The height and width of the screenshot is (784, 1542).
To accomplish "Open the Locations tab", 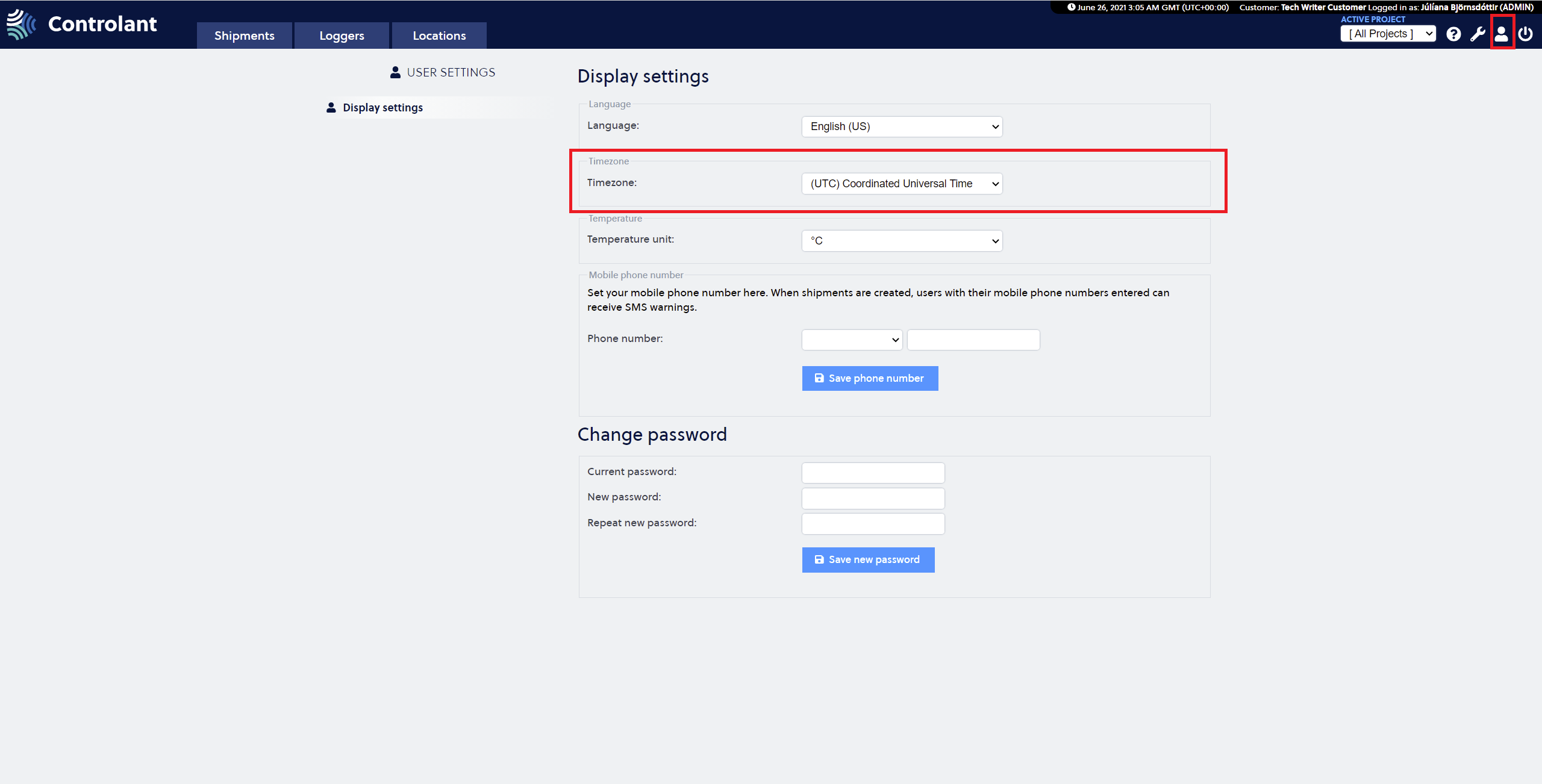I will click(x=439, y=36).
